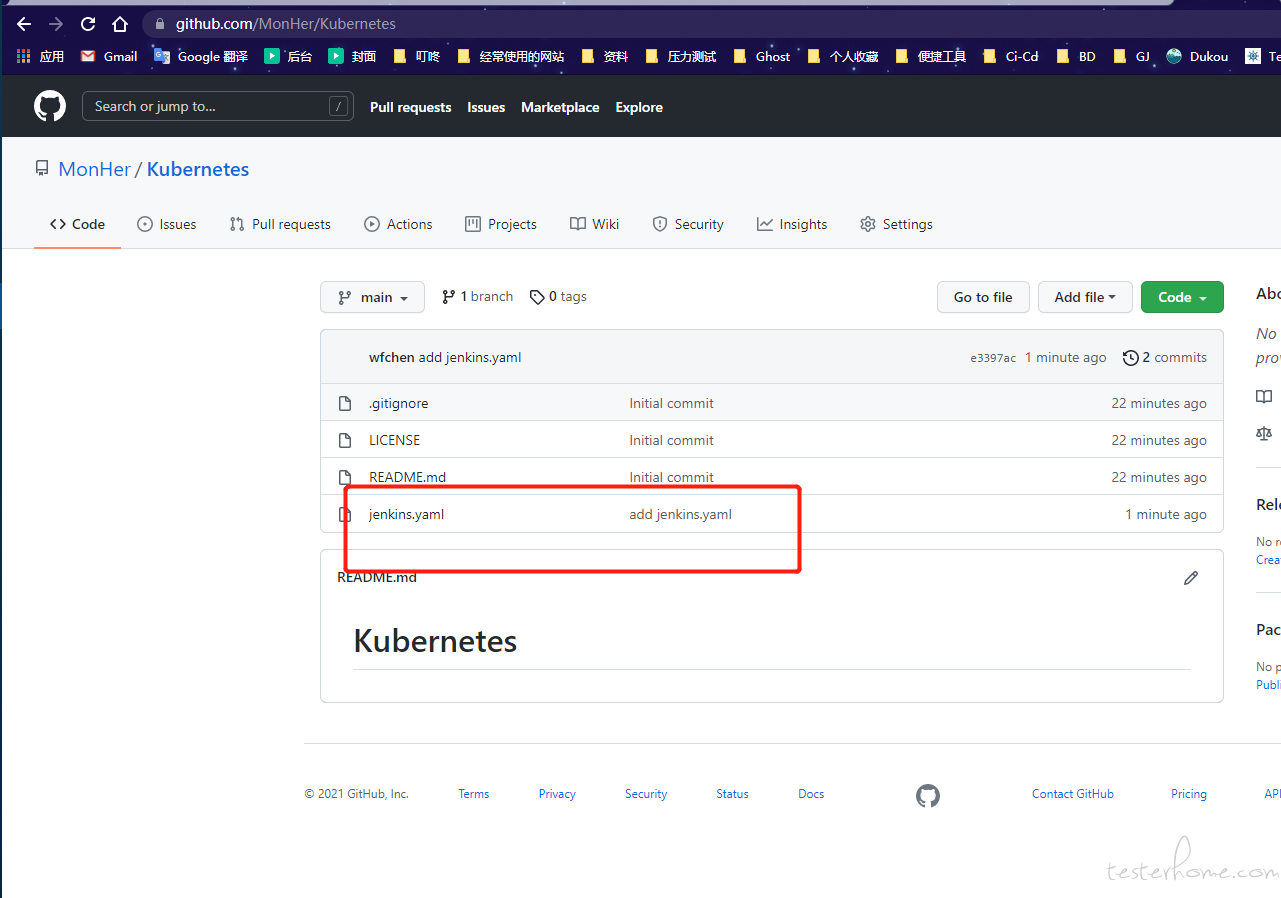The height and width of the screenshot is (898, 1281).
Task: Open the Contact GitHub footer link
Action: 1073,794
